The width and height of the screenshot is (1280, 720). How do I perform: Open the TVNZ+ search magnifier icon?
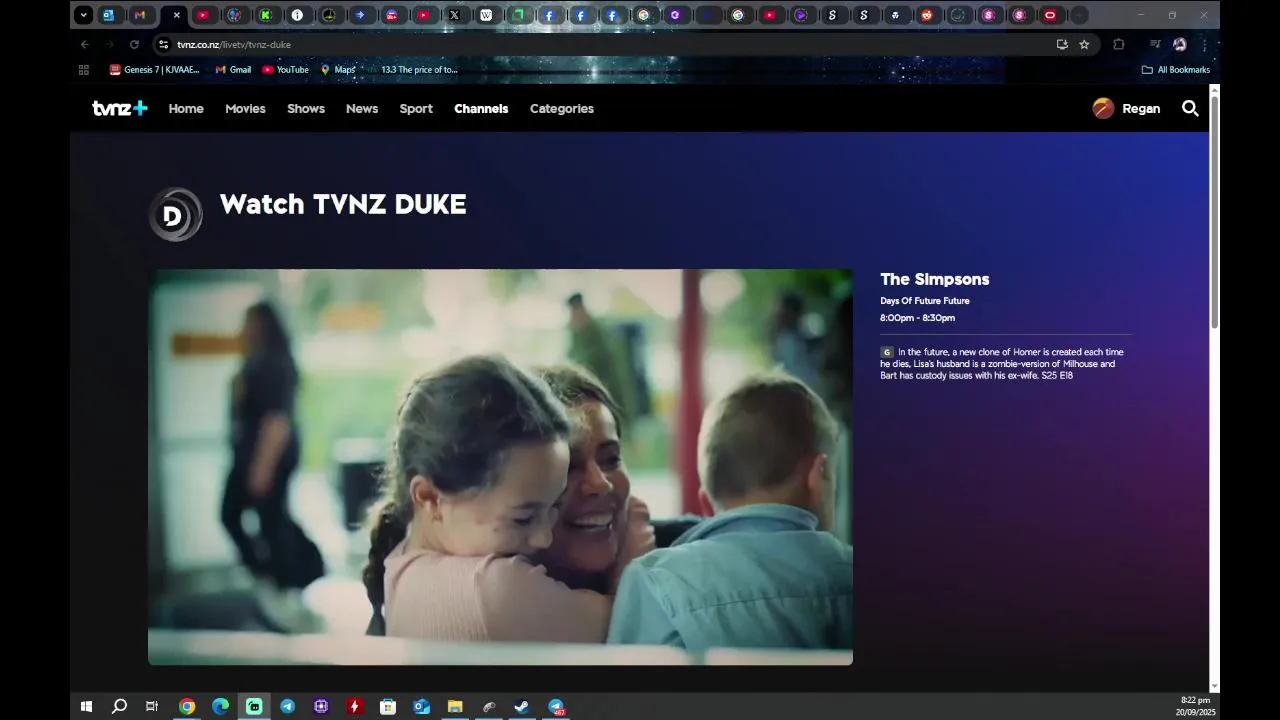click(1190, 108)
